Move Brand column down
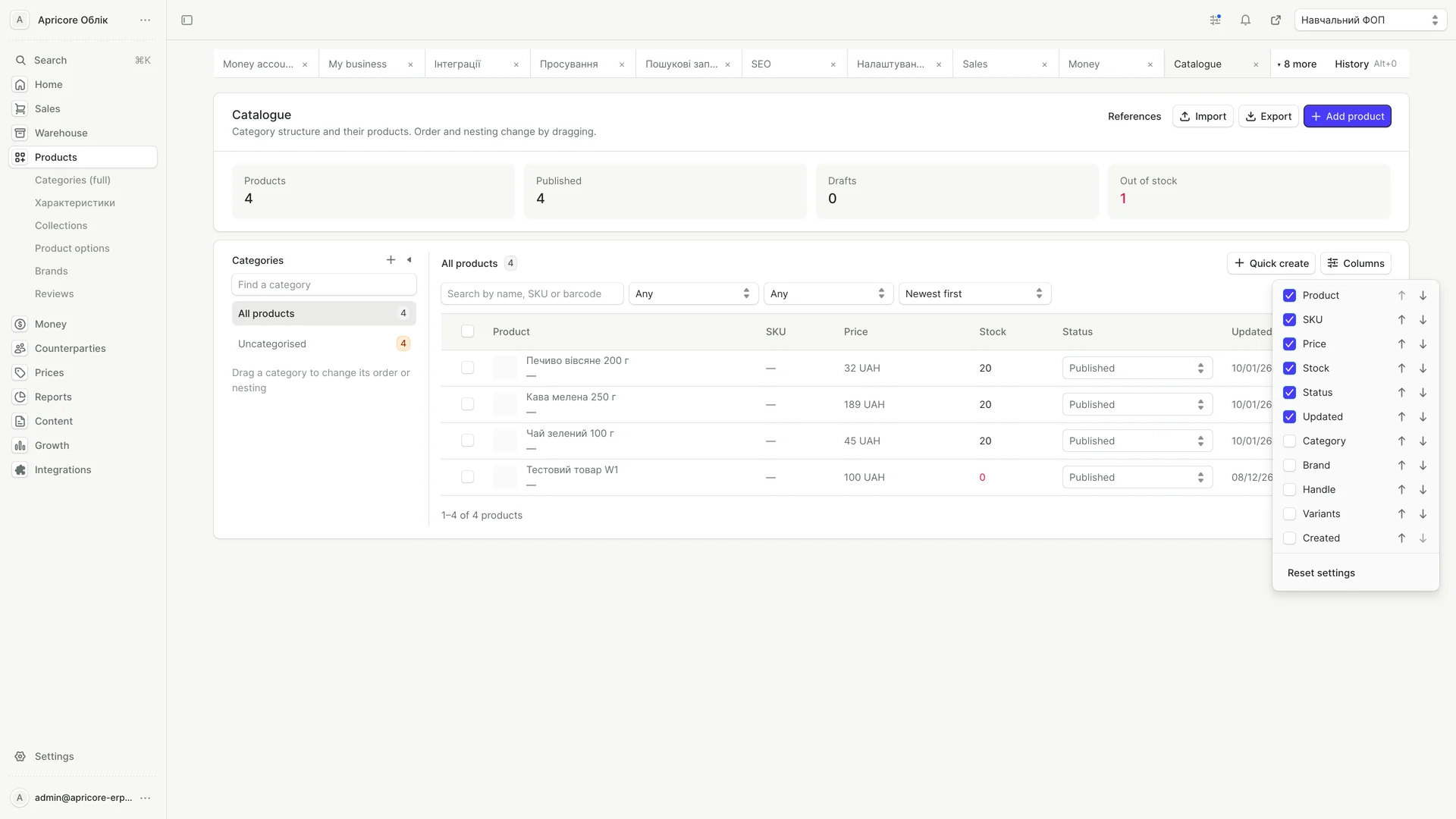 pos(1423,466)
